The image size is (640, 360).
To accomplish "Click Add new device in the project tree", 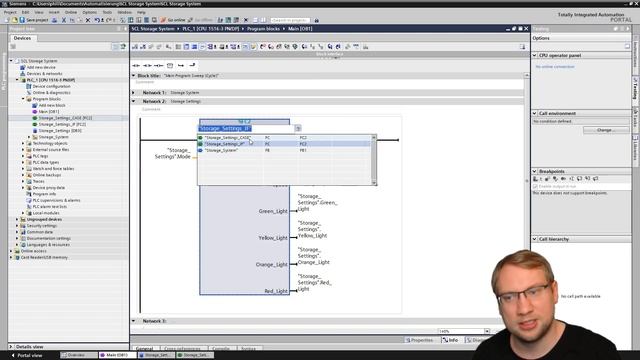I will pos(41,67).
